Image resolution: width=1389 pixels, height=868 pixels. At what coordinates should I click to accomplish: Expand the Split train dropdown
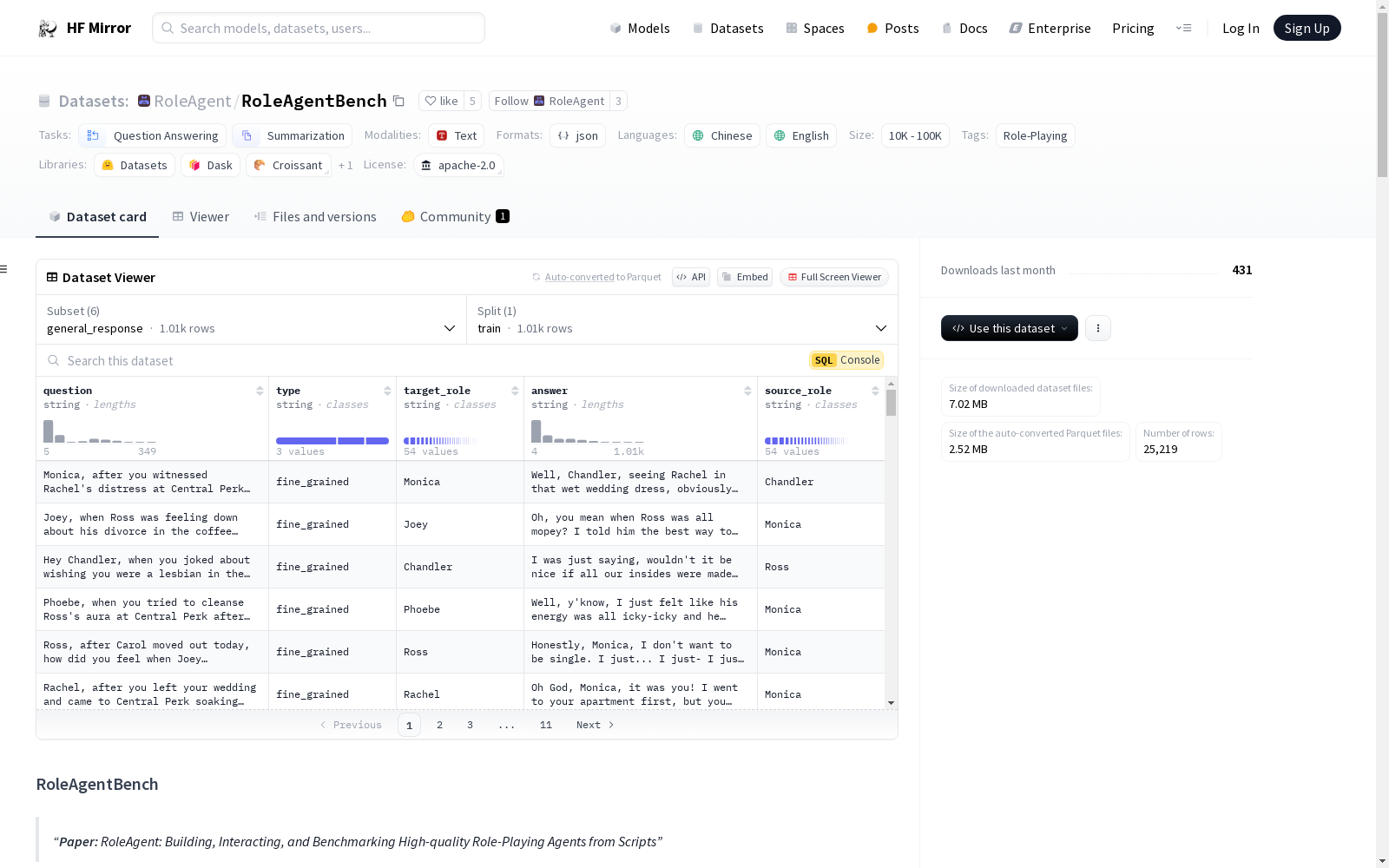681,319
